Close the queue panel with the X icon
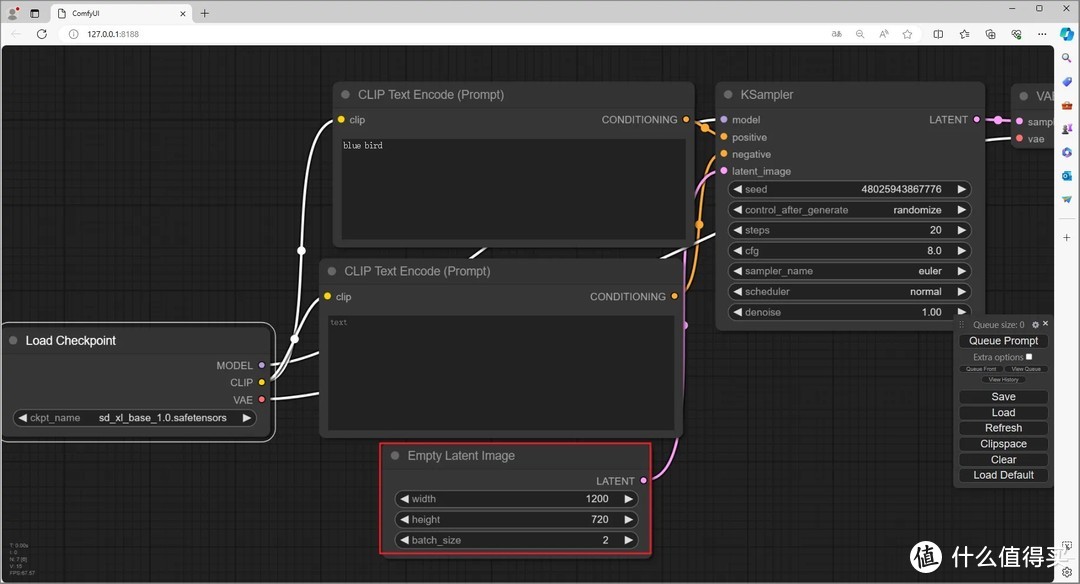 click(x=1045, y=324)
